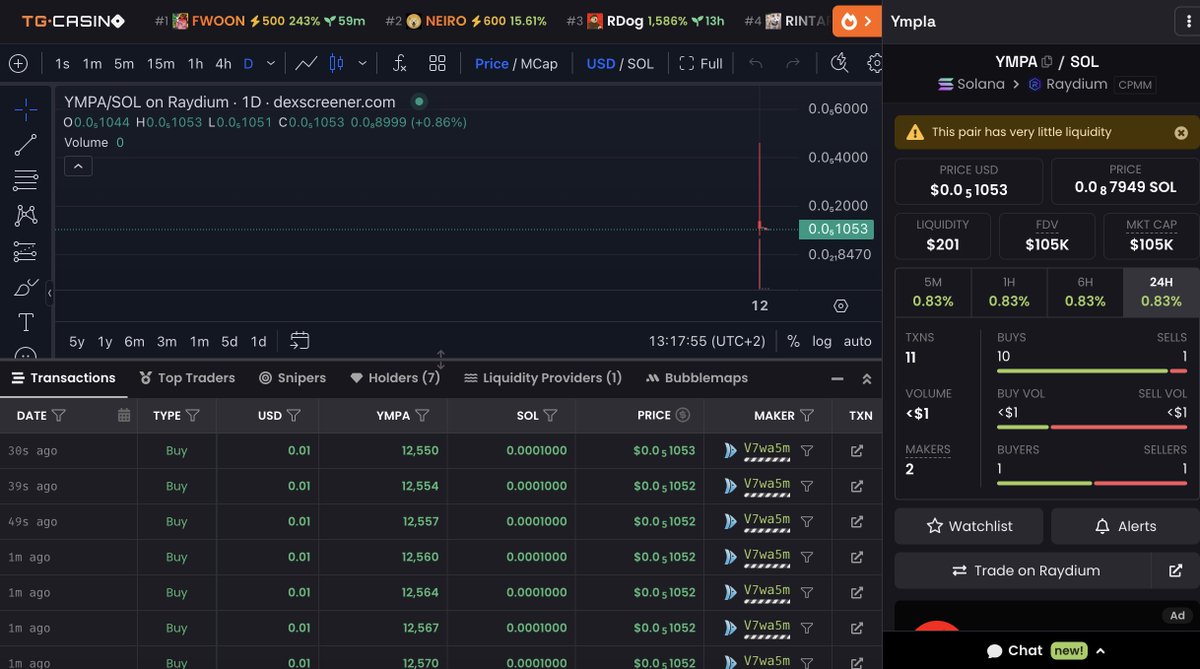Switch the chart to log scale
Viewport: 1200px width, 669px height.
click(x=821, y=341)
